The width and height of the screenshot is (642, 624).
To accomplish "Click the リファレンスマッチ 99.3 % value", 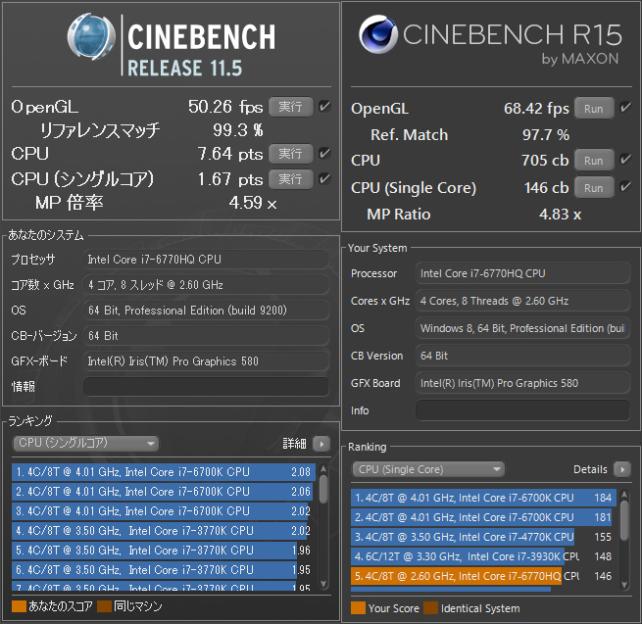I will click(238, 130).
